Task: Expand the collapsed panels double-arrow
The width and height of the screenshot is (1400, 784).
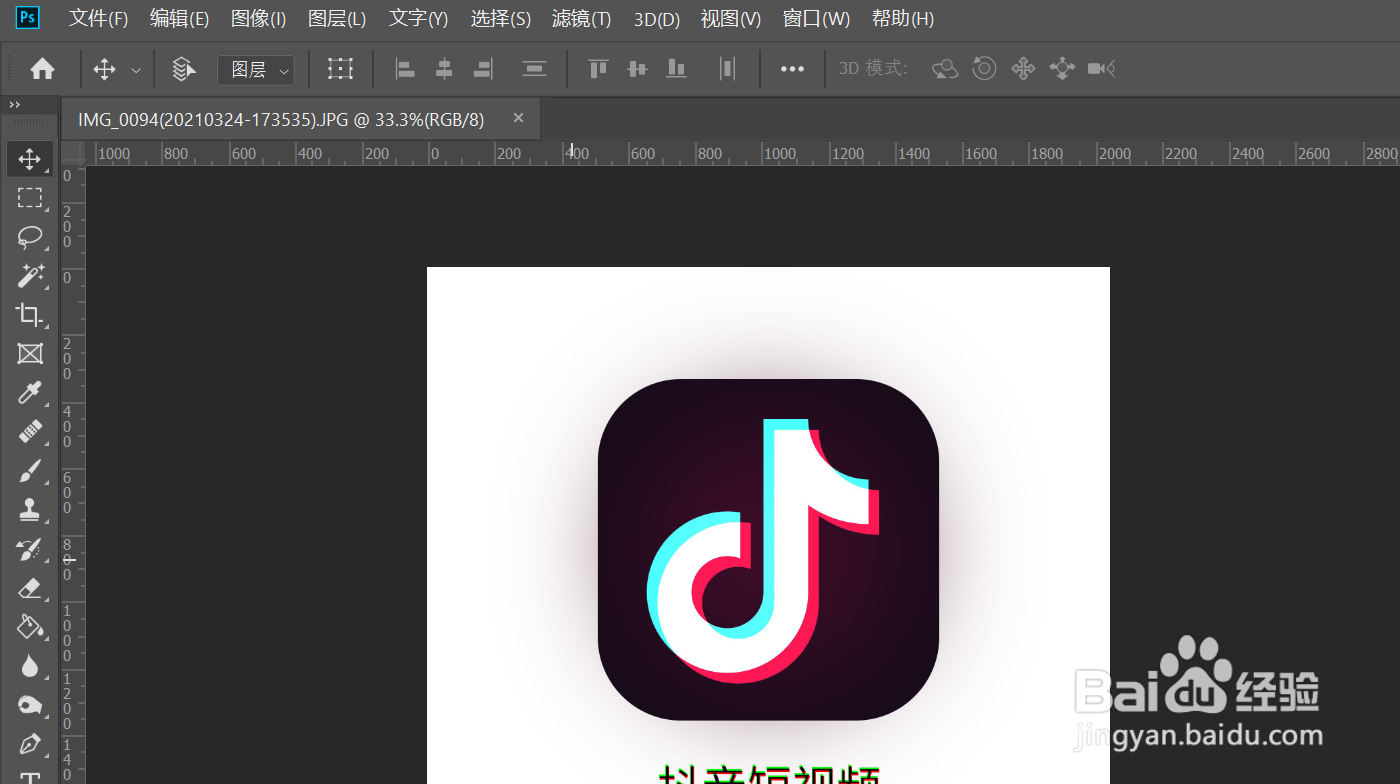Action: point(15,103)
